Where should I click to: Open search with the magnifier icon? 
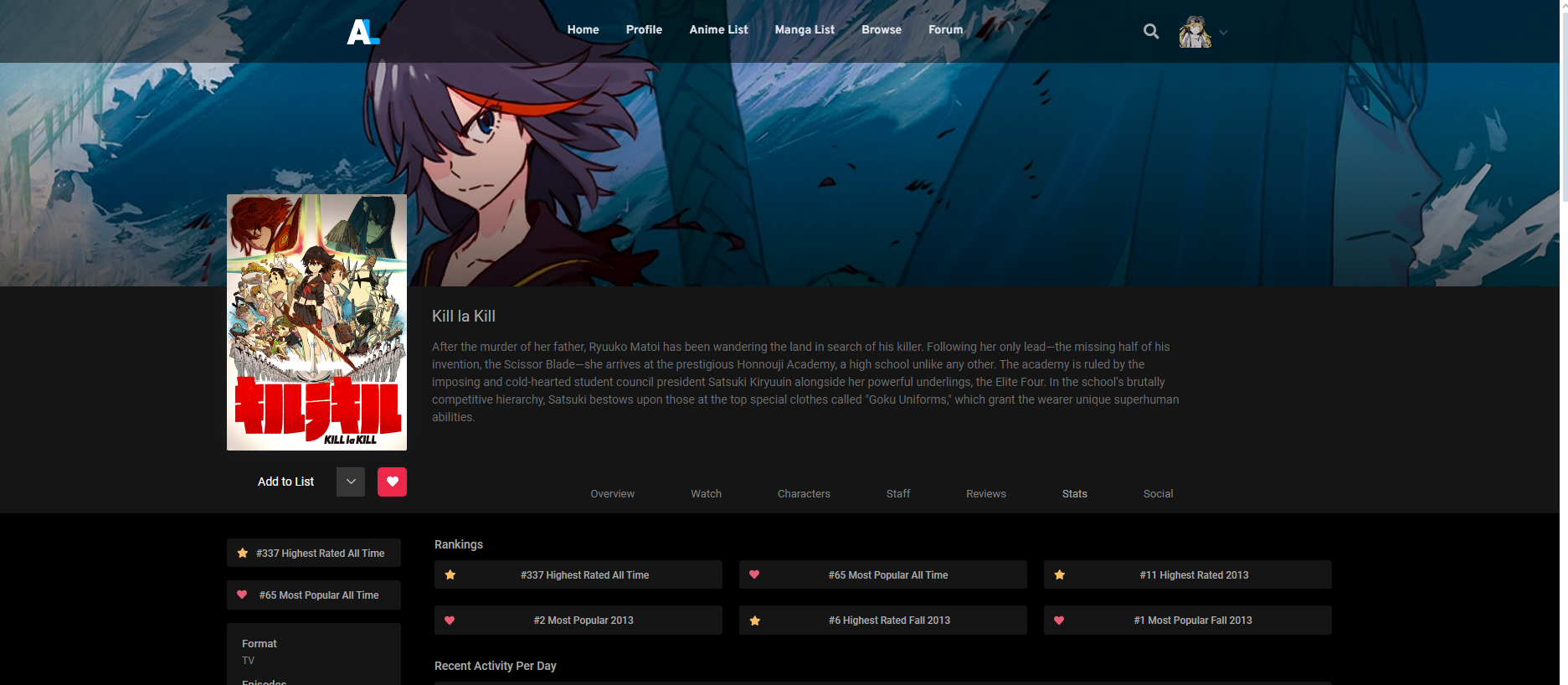click(1151, 32)
